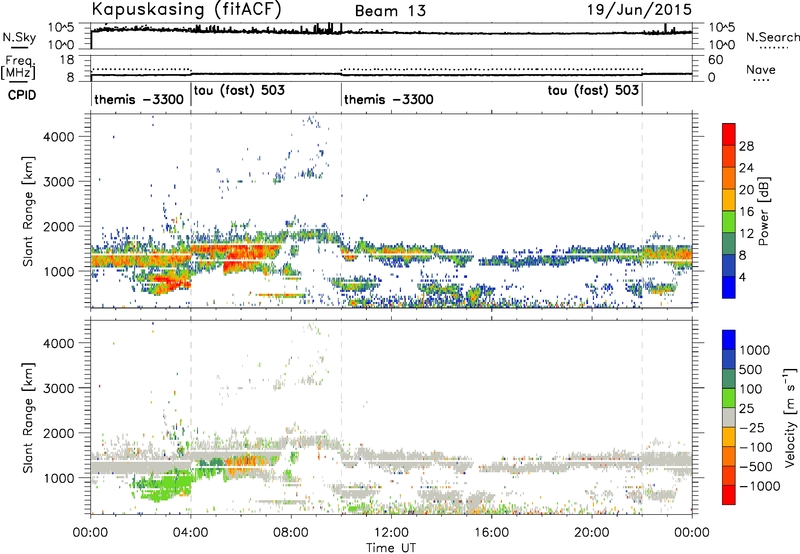Click the date '19/Jun/2015'
Image resolution: width=800 pixels, height=554 pixels.
point(639,10)
